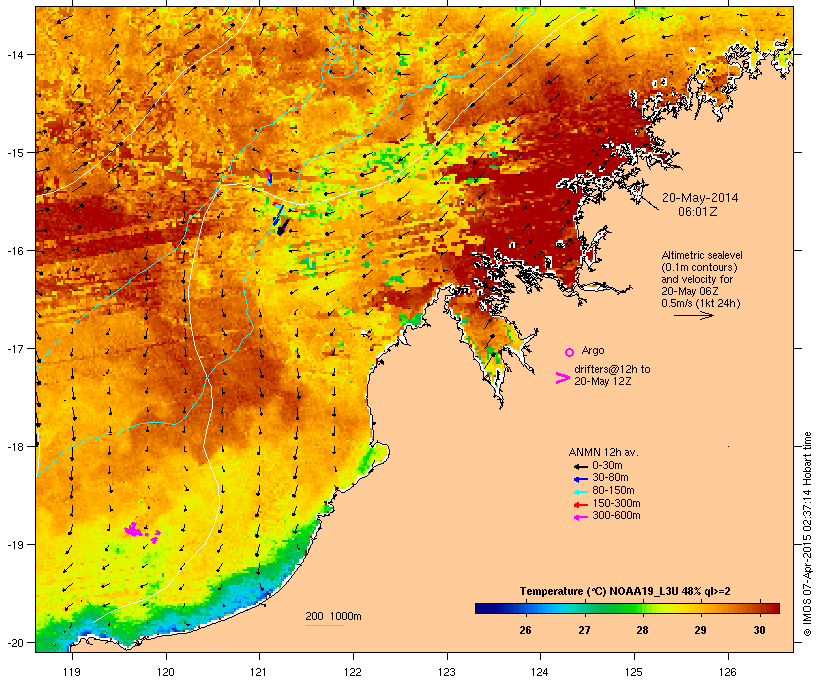Click the 0.5m/s velocity scale arrow
The height and width of the screenshot is (680, 820).
(694, 315)
